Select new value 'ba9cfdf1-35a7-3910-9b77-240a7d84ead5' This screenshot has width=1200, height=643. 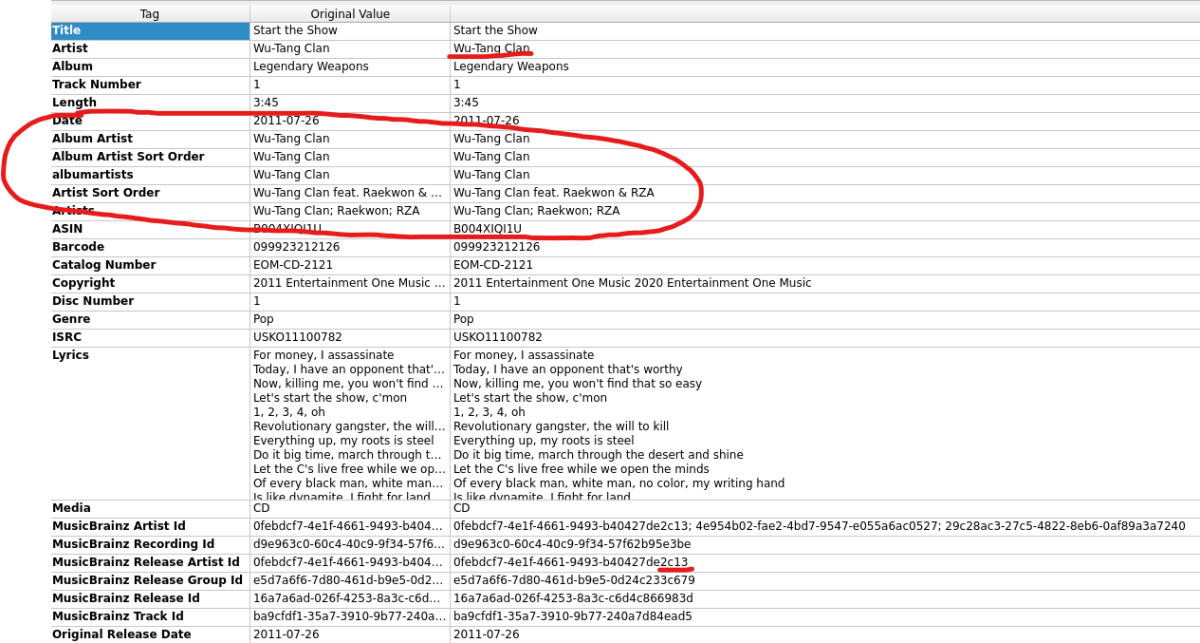[x=572, y=616]
